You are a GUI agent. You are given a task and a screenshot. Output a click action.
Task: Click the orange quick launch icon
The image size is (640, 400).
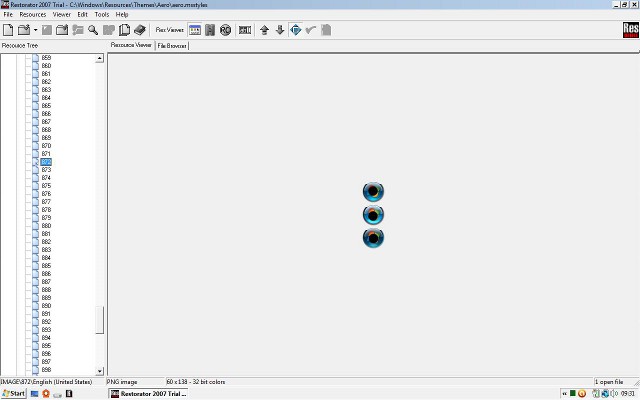point(46,393)
